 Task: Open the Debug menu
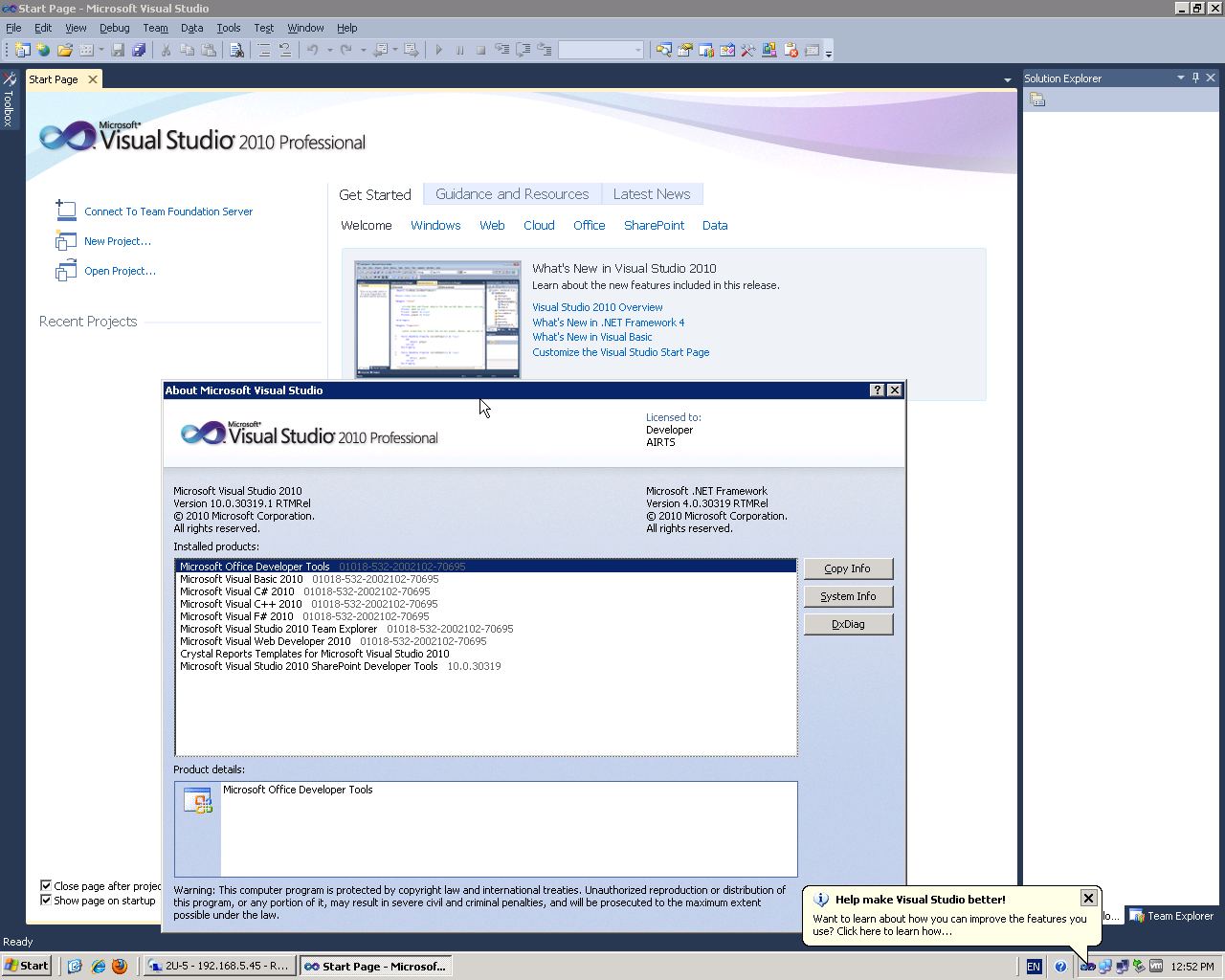(x=115, y=28)
